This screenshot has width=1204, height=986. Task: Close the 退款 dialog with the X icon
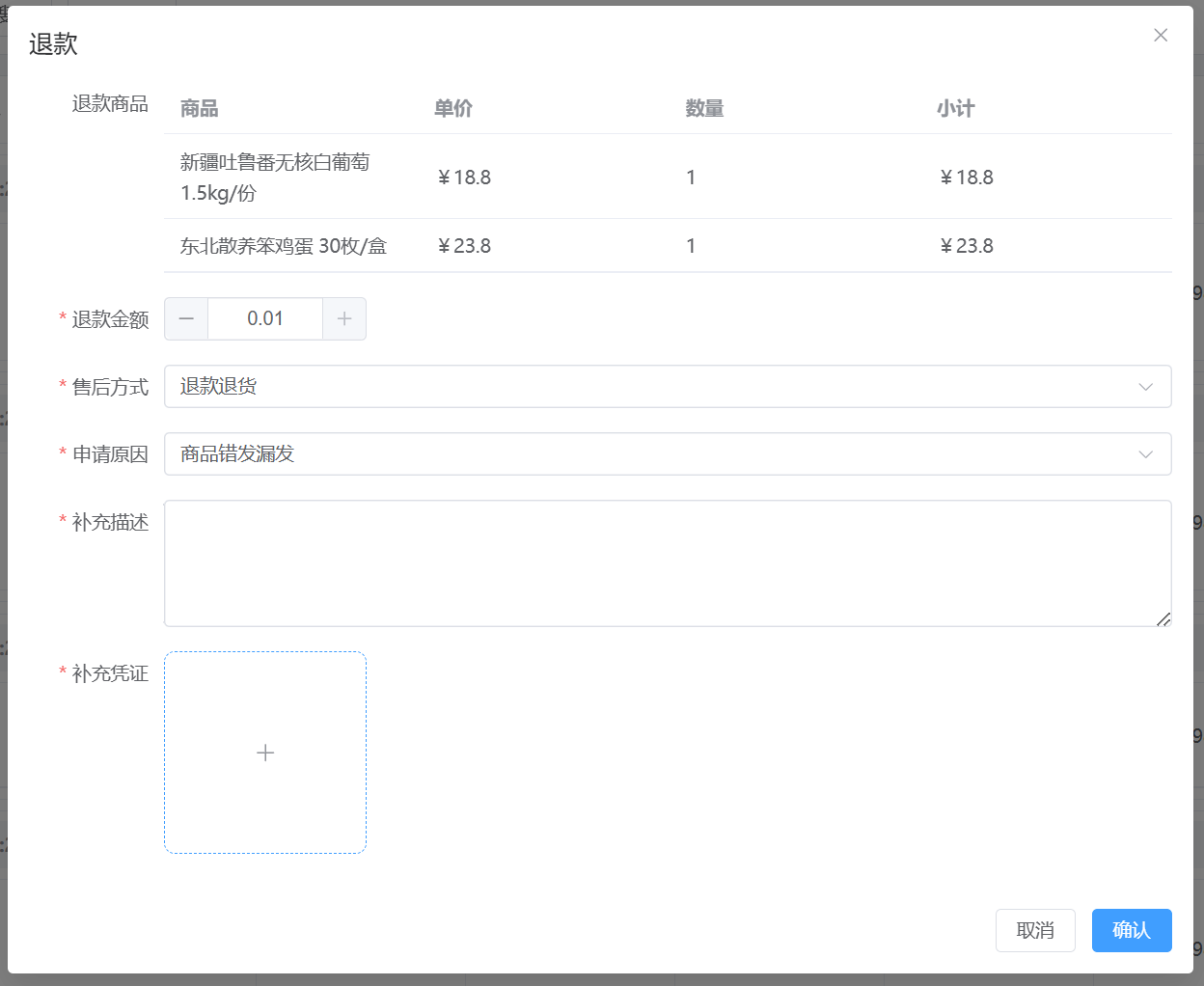(1161, 36)
